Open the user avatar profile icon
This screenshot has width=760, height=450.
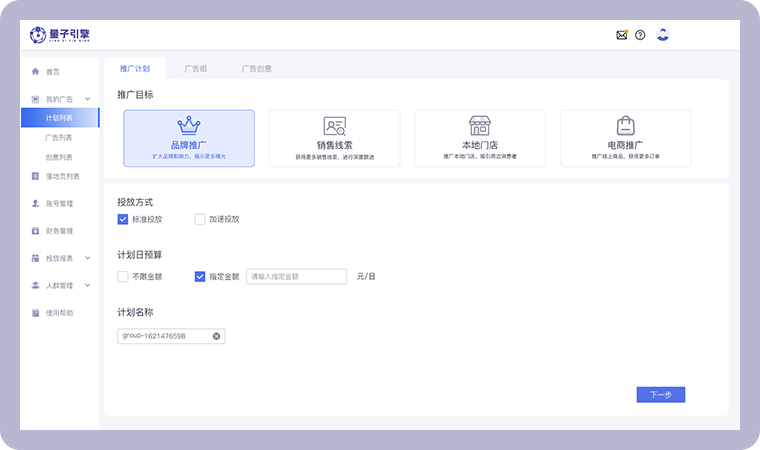pos(662,35)
